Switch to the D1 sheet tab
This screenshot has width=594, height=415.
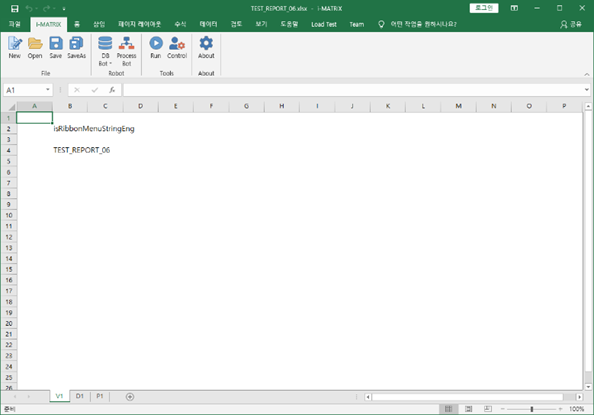click(x=80, y=396)
